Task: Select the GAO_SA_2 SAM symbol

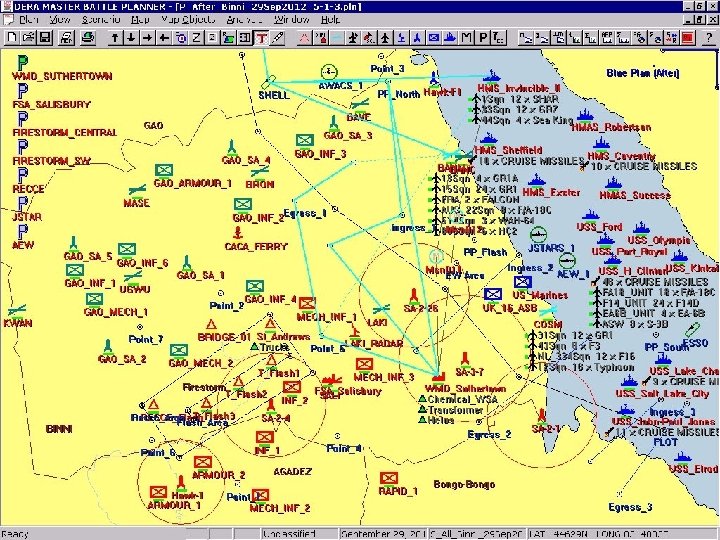Action: 107,347
